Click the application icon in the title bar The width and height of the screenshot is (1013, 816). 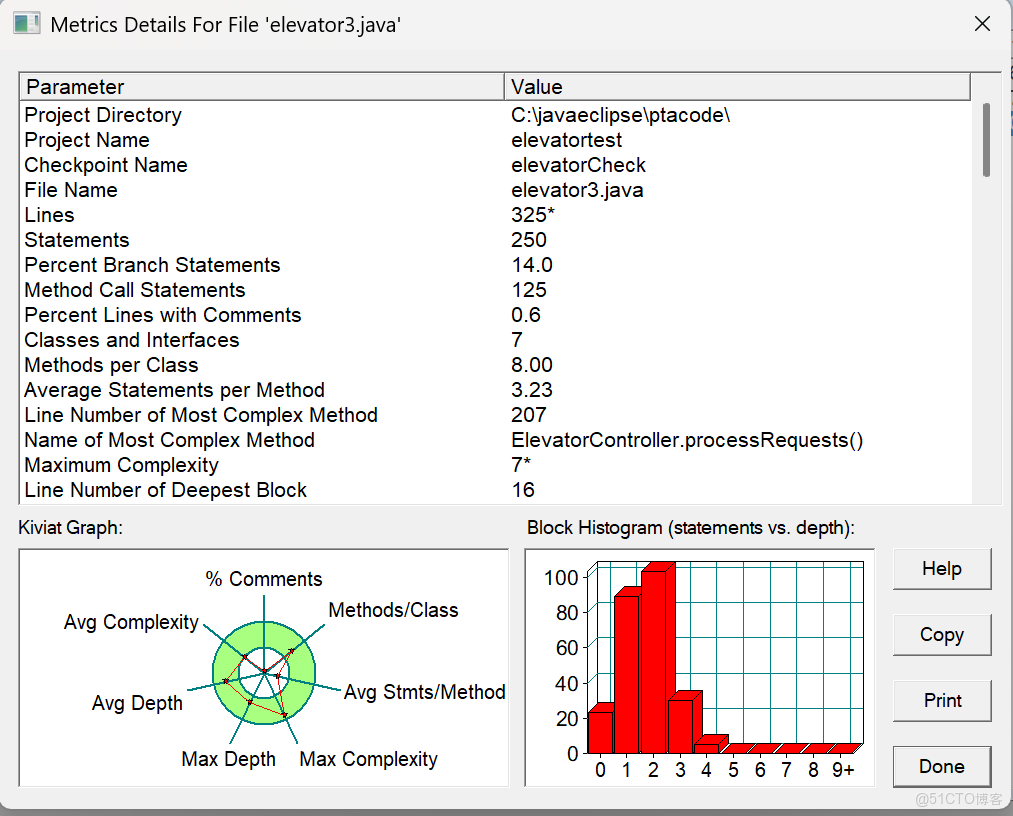point(27,23)
